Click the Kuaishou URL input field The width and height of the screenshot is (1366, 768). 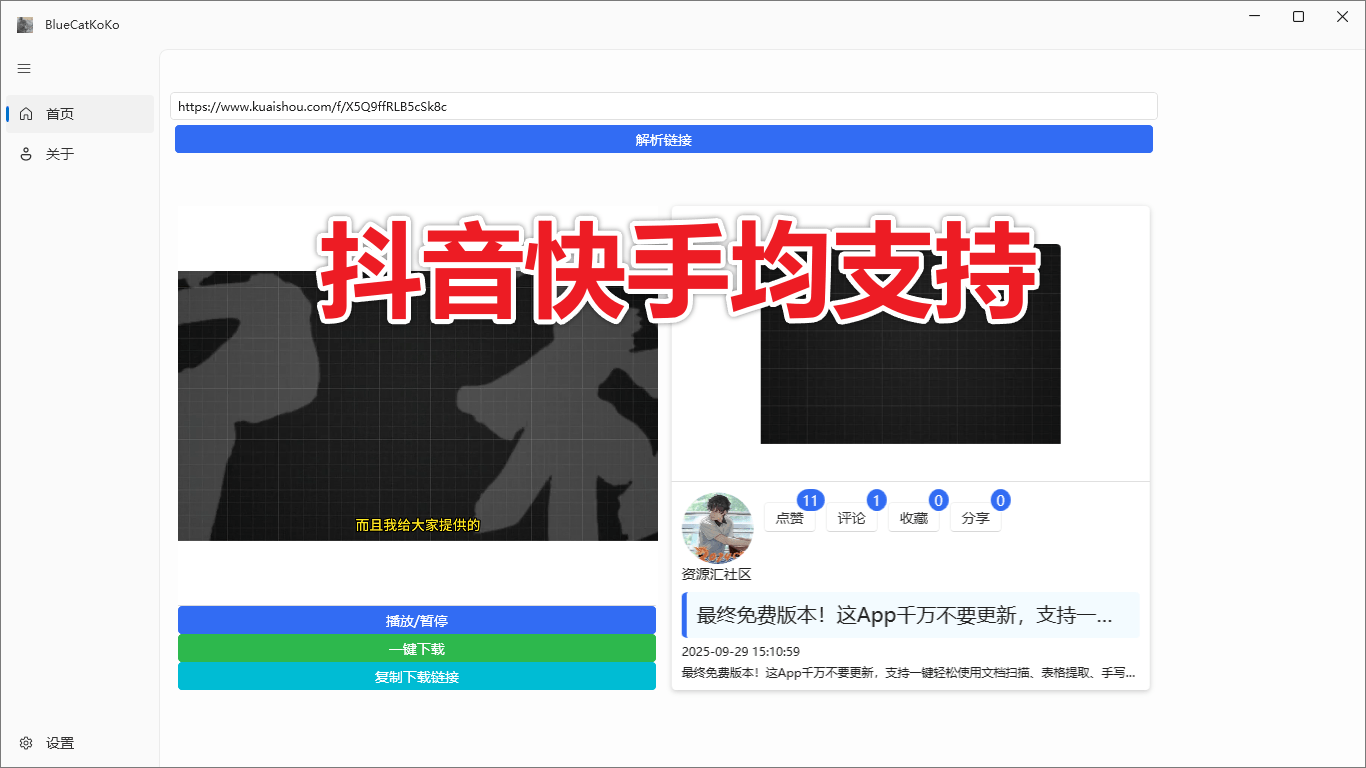[x=663, y=105]
